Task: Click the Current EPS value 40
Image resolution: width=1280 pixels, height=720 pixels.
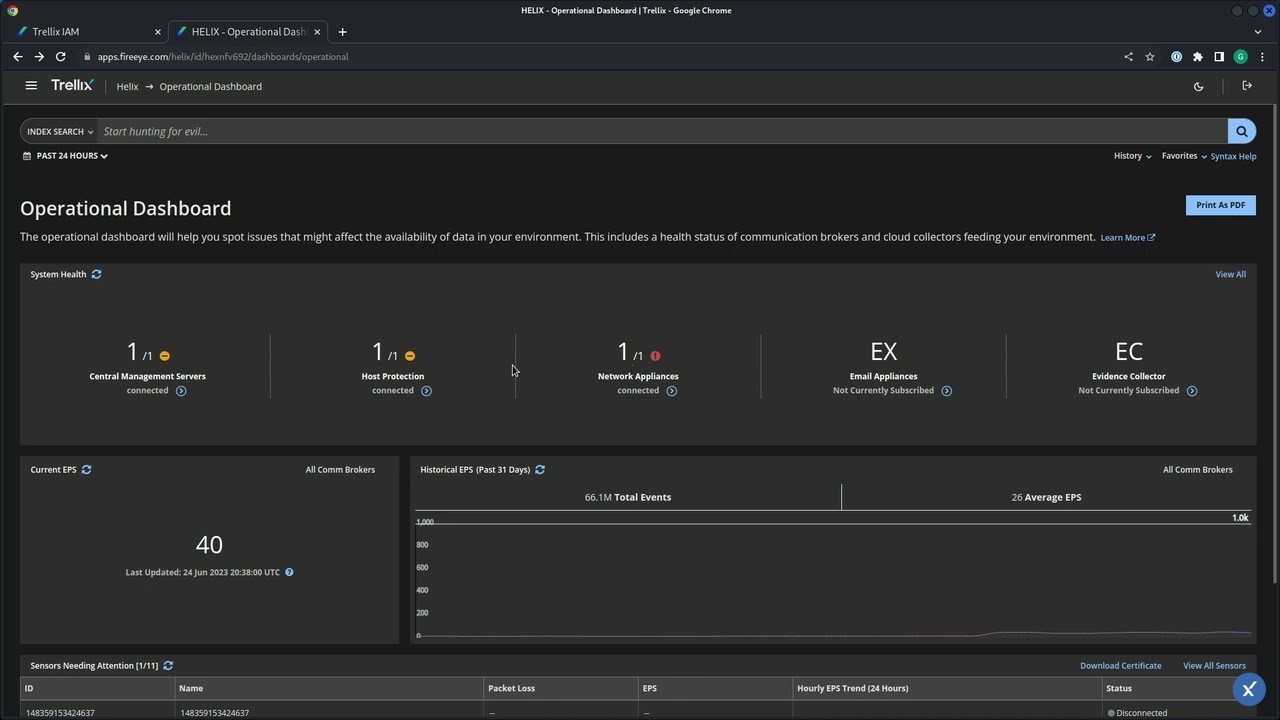Action: (209, 545)
